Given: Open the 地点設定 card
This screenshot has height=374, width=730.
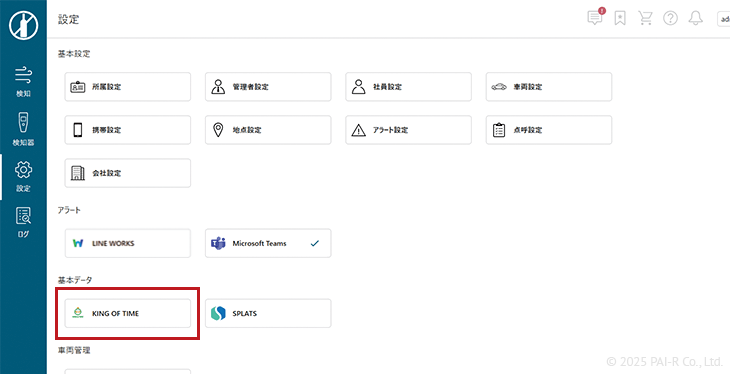Looking at the screenshot, I should point(268,130).
